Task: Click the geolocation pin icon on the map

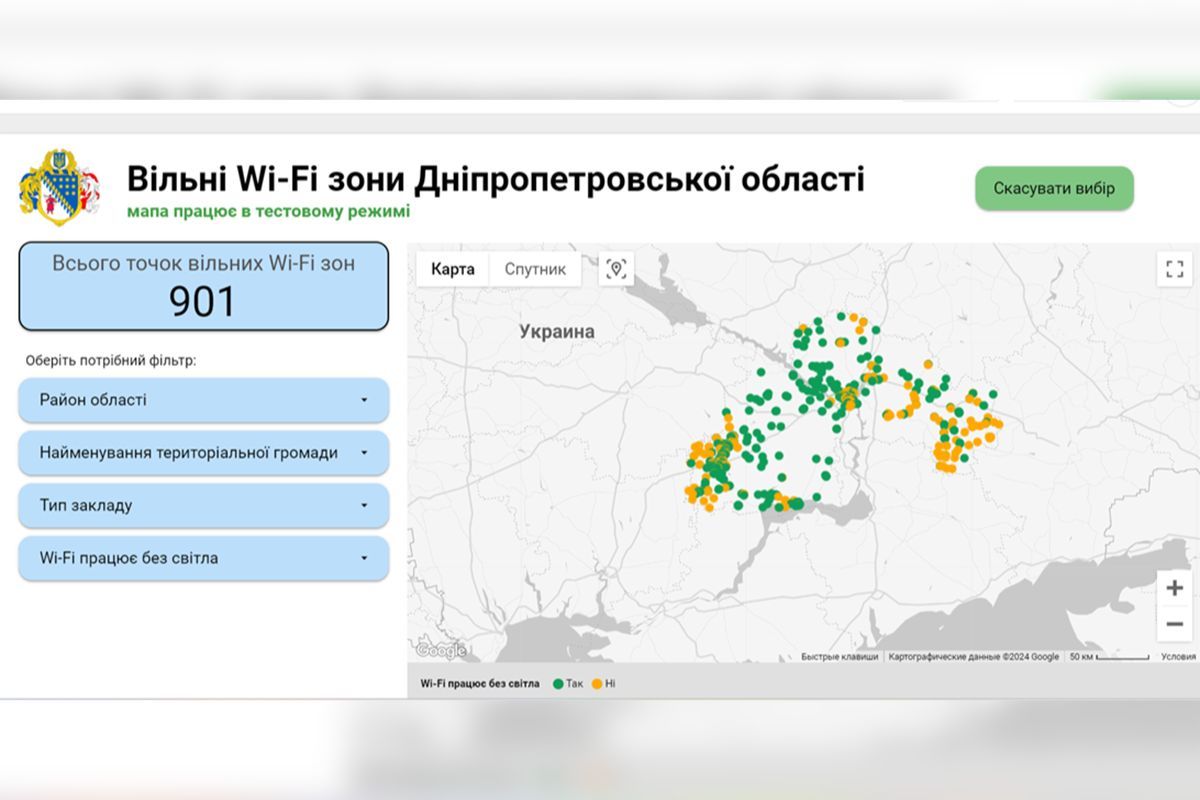Action: coord(616,267)
